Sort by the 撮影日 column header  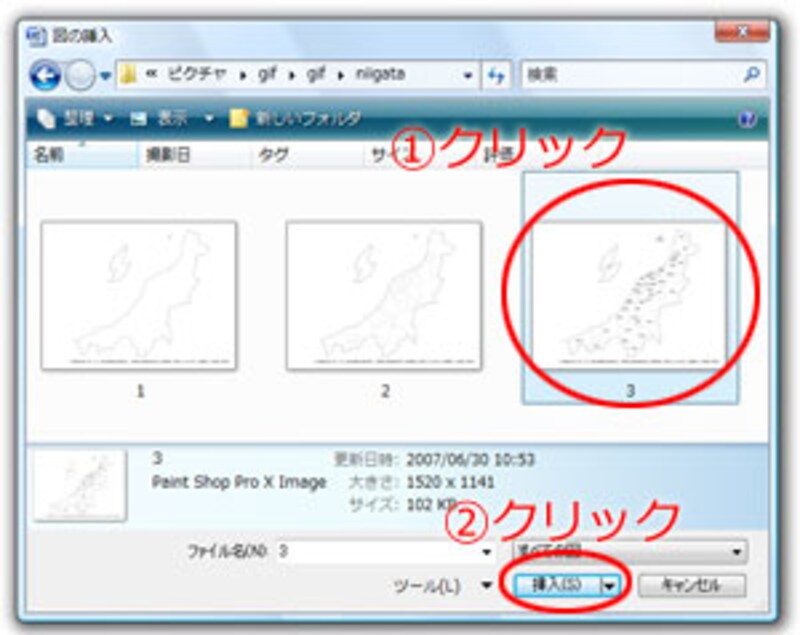coord(195,155)
